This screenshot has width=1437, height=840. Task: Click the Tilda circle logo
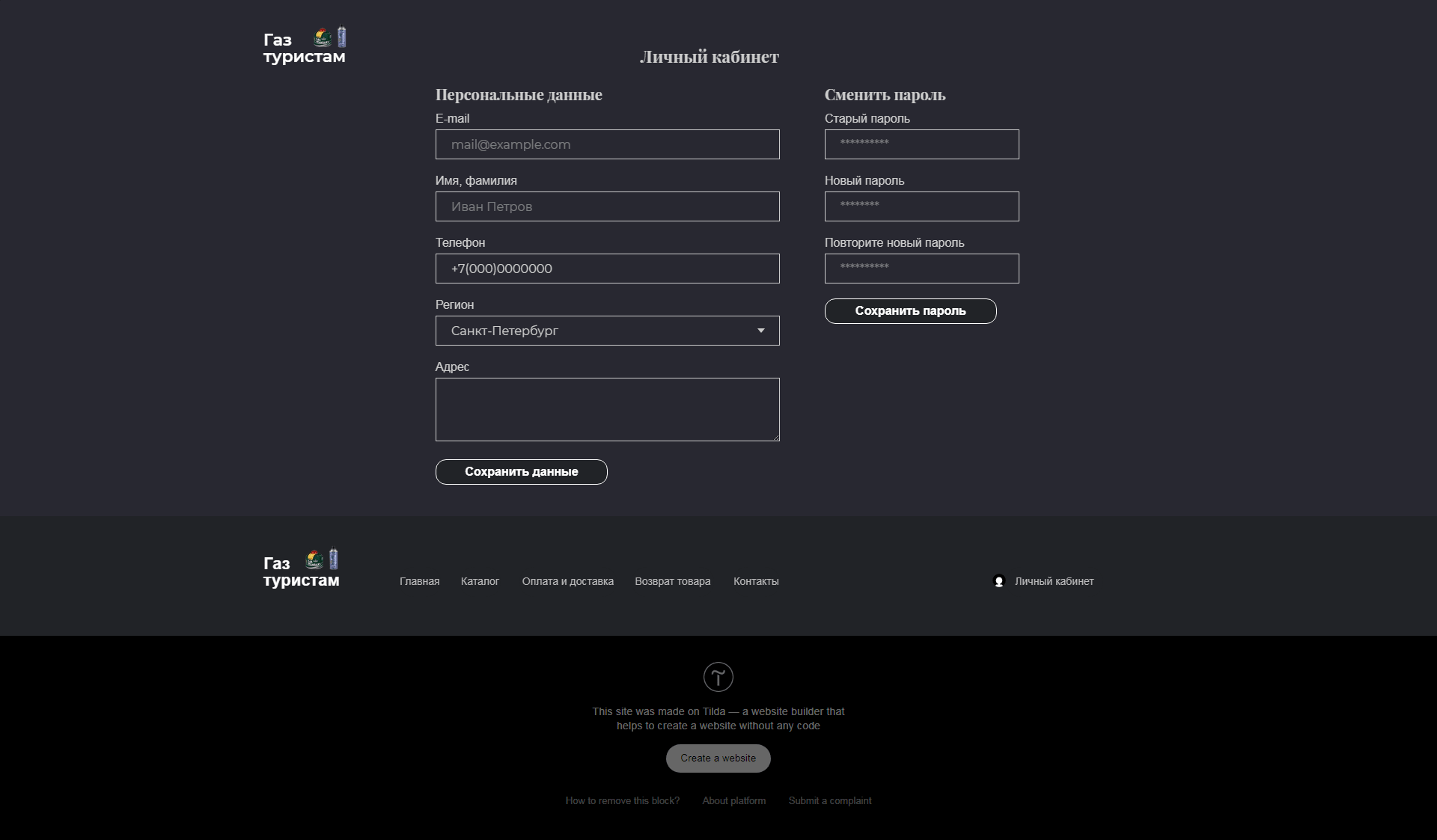point(718,677)
